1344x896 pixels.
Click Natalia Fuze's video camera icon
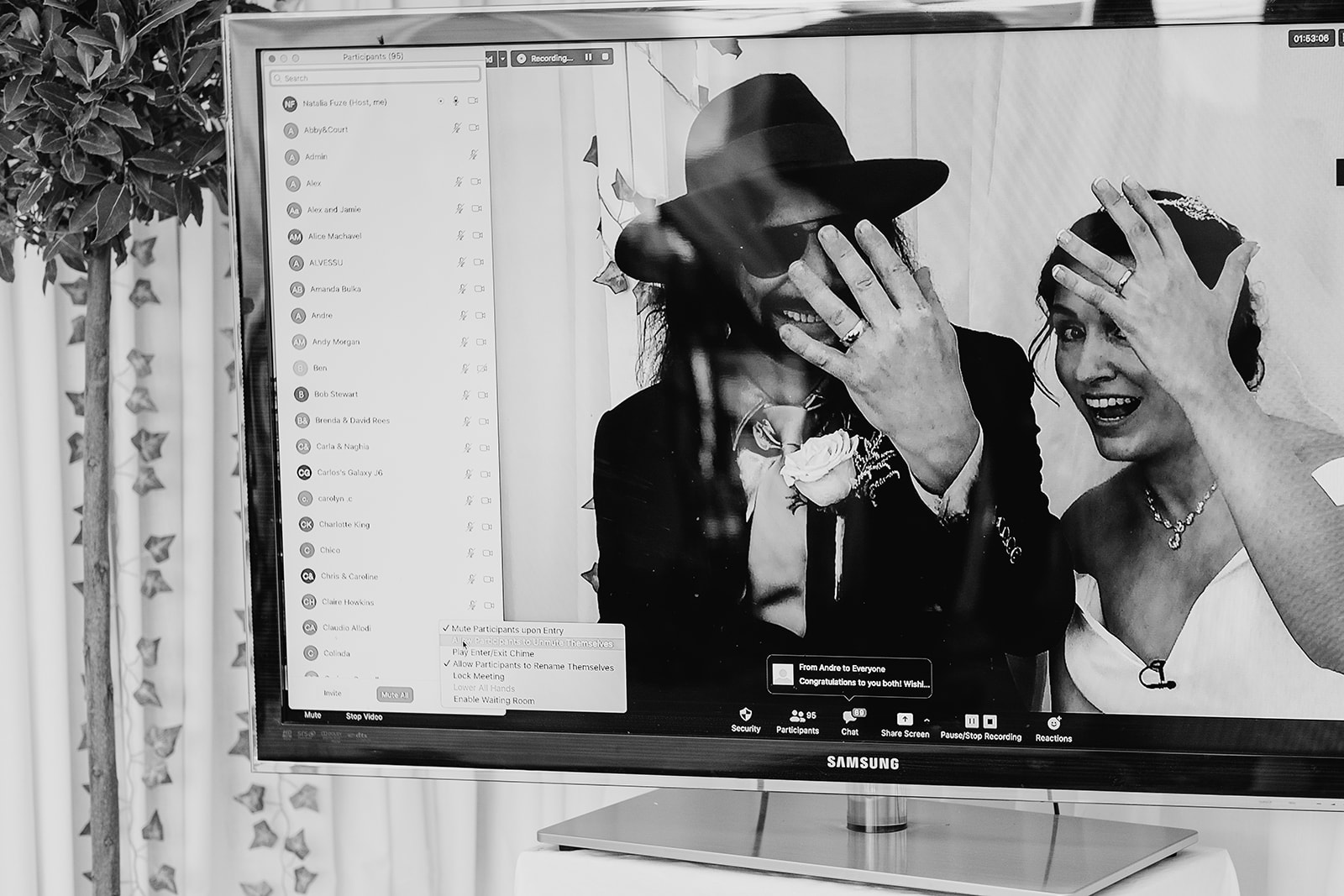tap(473, 101)
